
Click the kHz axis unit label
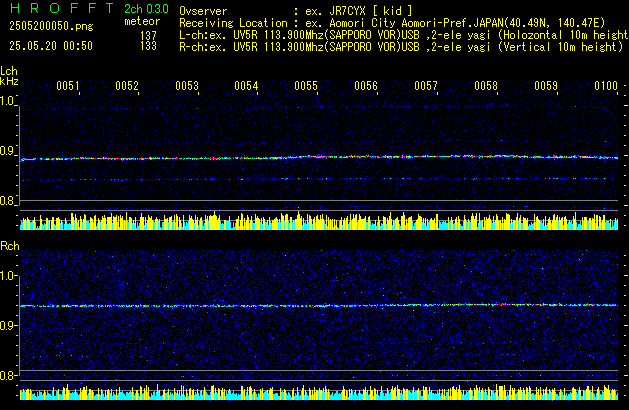tap(9, 81)
